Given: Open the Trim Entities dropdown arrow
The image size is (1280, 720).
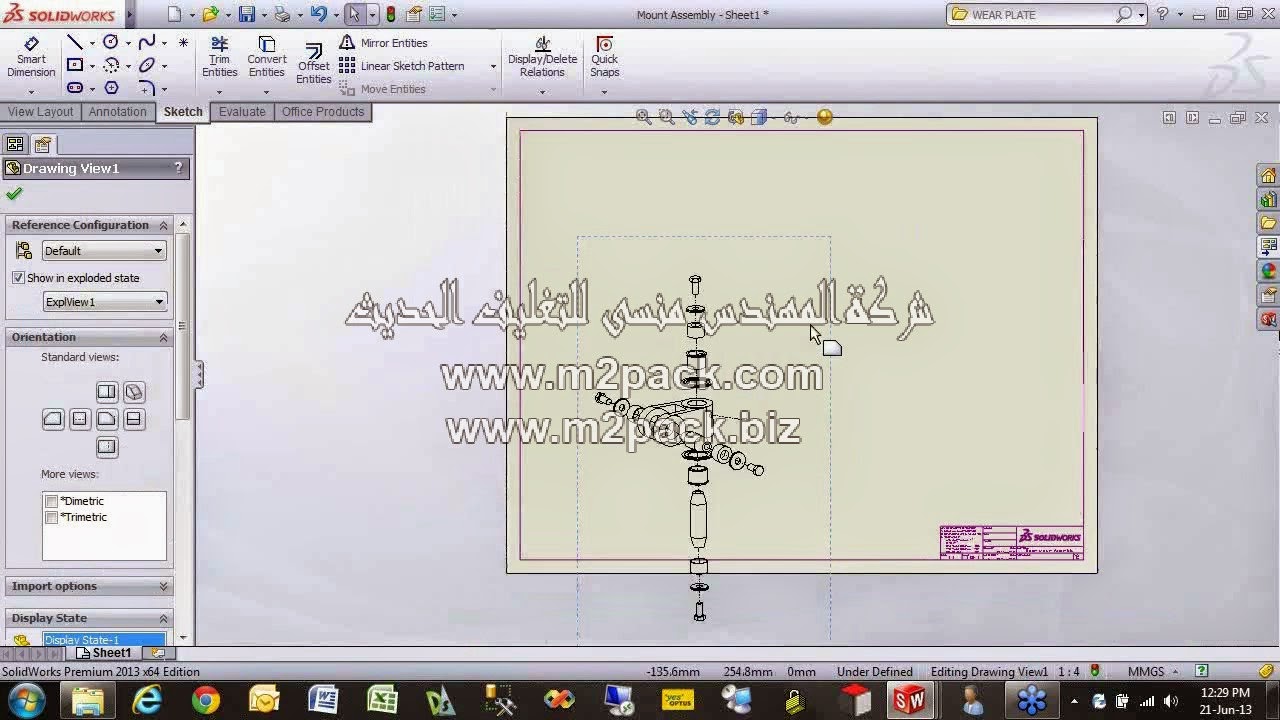Looking at the screenshot, I should [220, 92].
